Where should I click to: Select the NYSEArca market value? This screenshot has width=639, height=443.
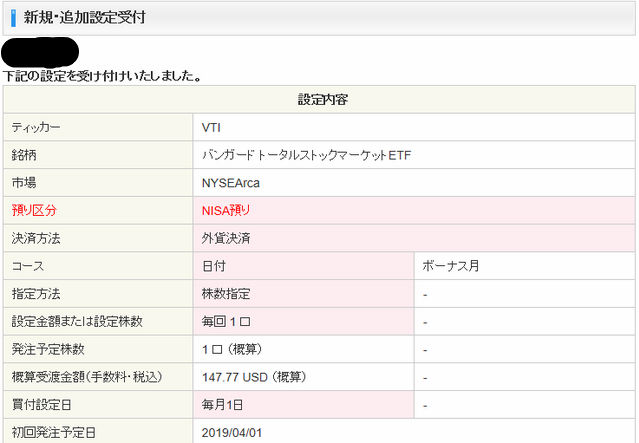coord(231,183)
